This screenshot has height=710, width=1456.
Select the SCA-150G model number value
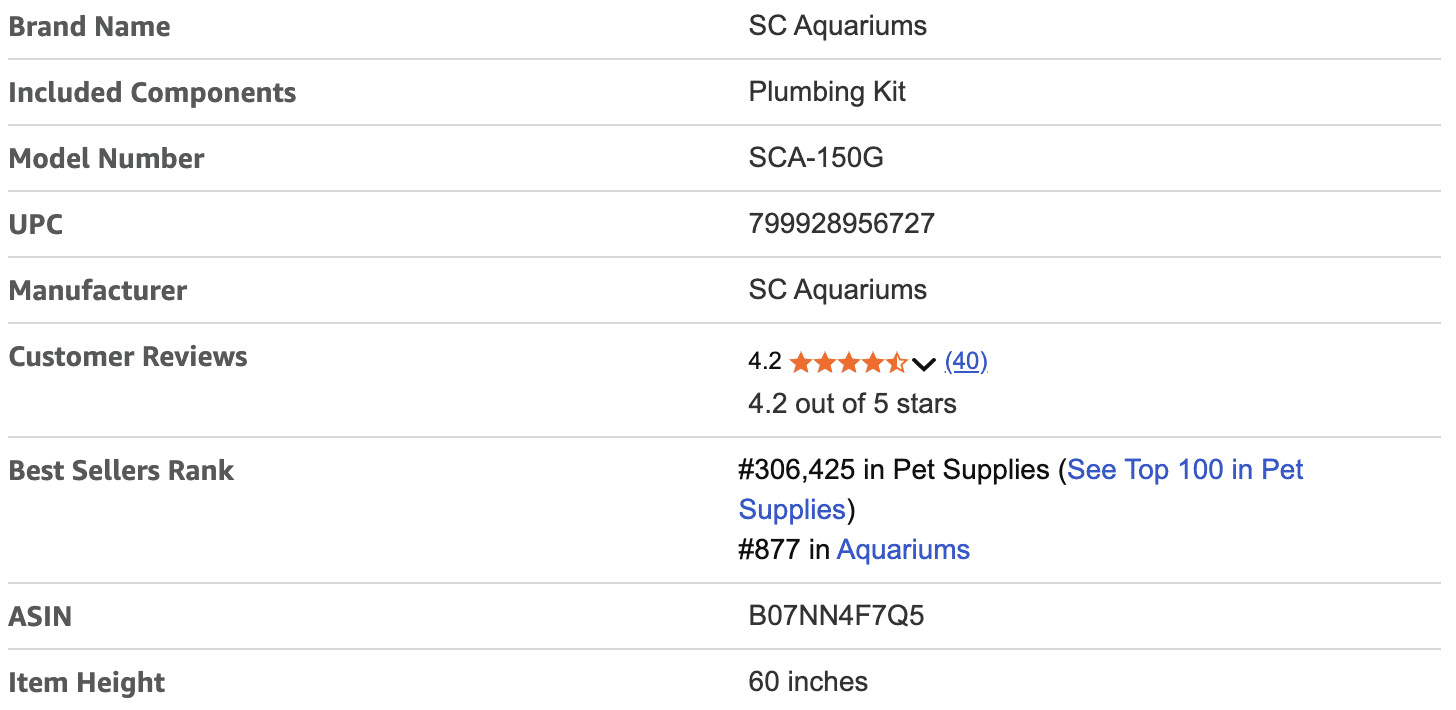[816, 158]
